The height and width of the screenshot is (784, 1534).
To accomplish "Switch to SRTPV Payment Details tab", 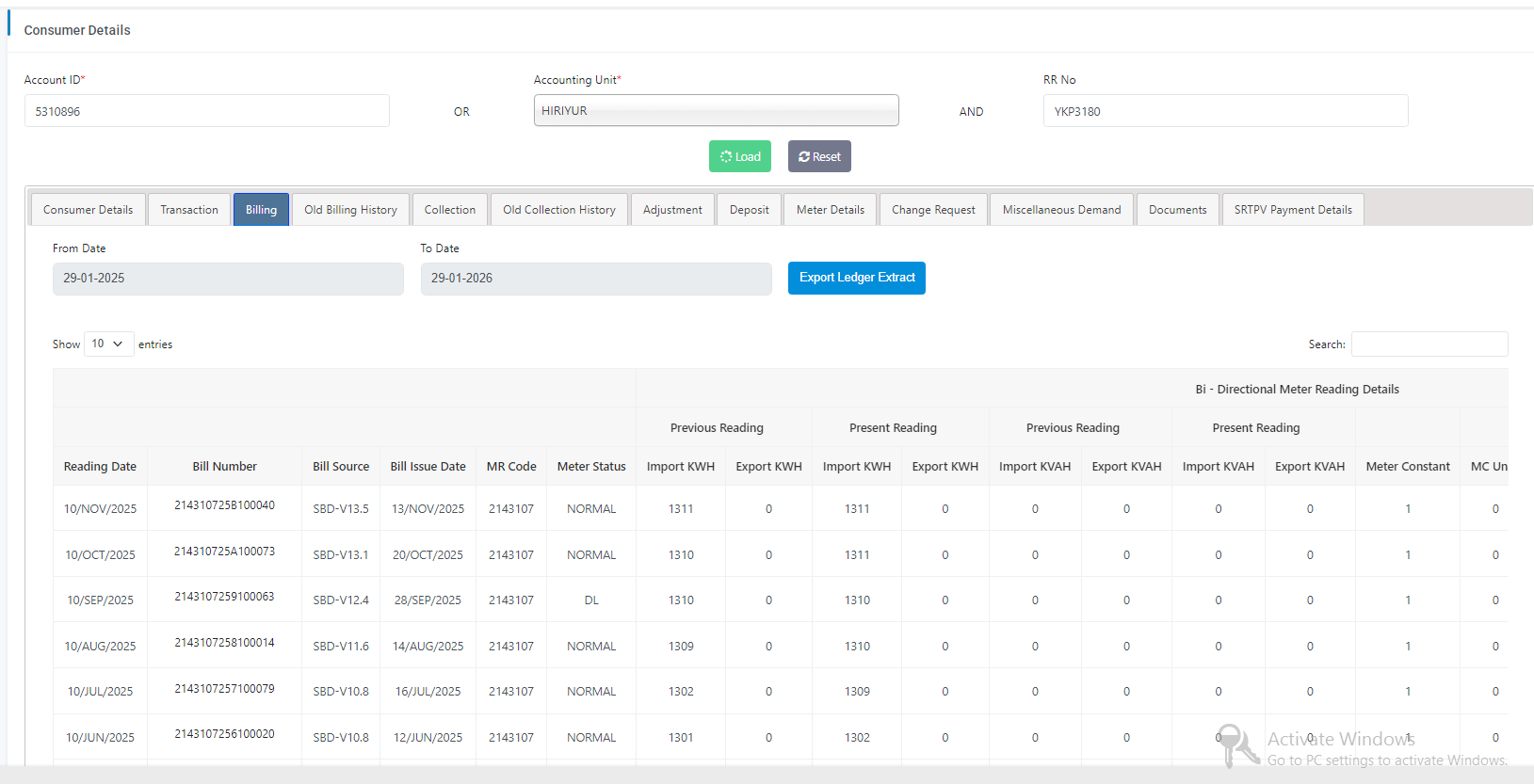I will click(1292, 210).
